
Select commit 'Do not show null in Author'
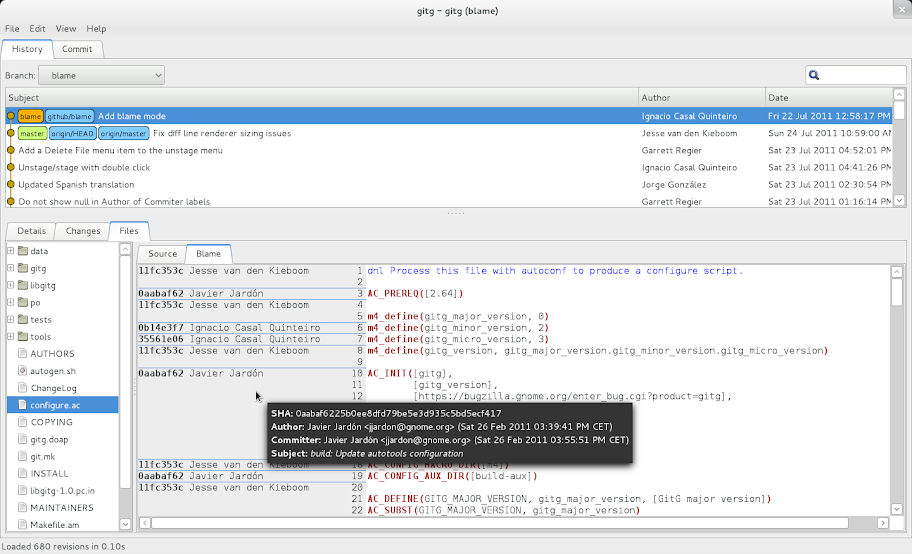(448, 201)
